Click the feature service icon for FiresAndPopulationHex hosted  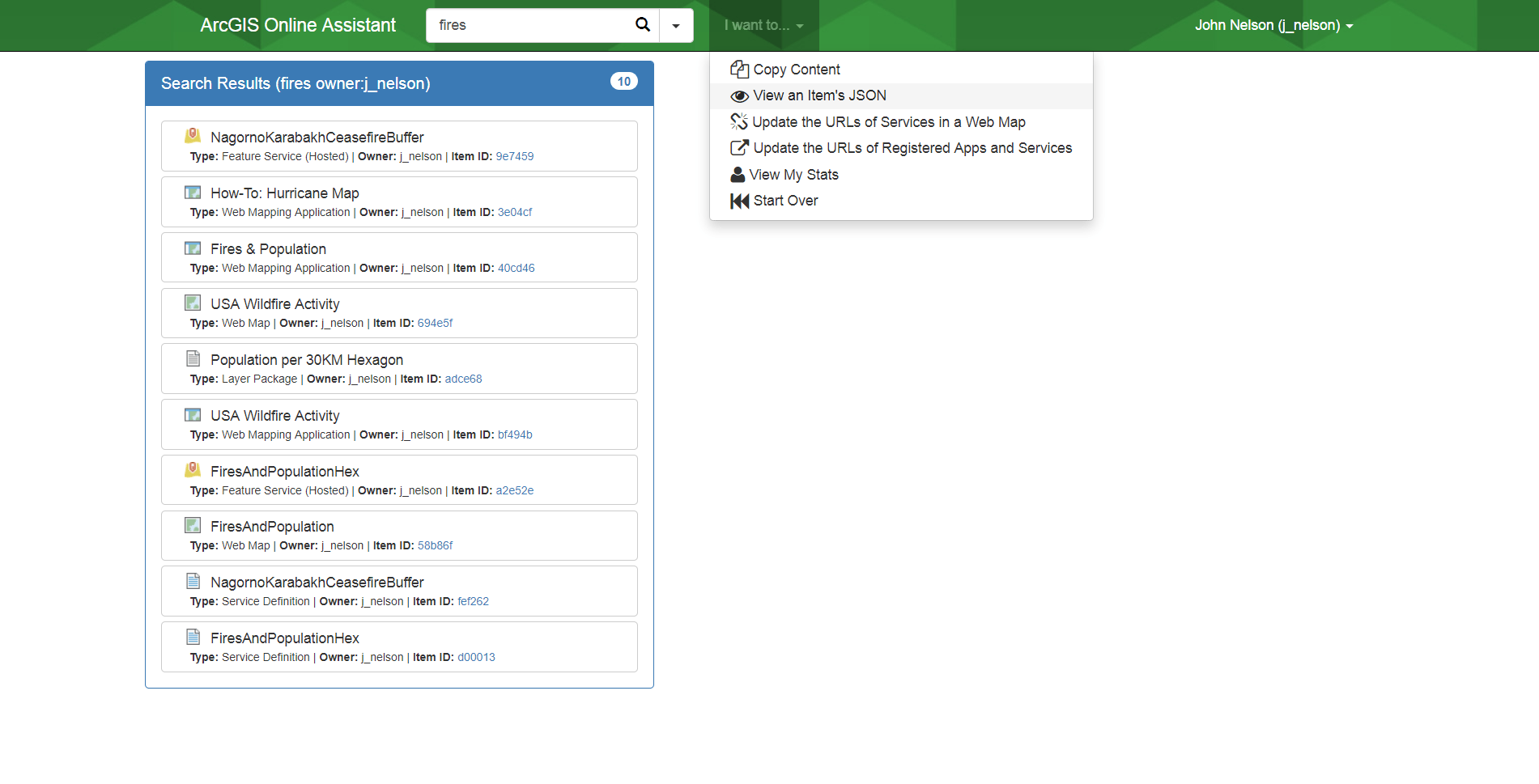tap(193, 469)
